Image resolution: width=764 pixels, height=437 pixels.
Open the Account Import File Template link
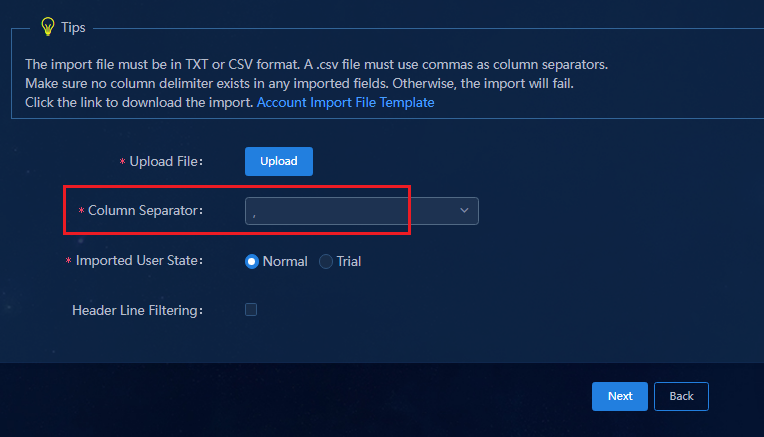(x=345, y=102)
